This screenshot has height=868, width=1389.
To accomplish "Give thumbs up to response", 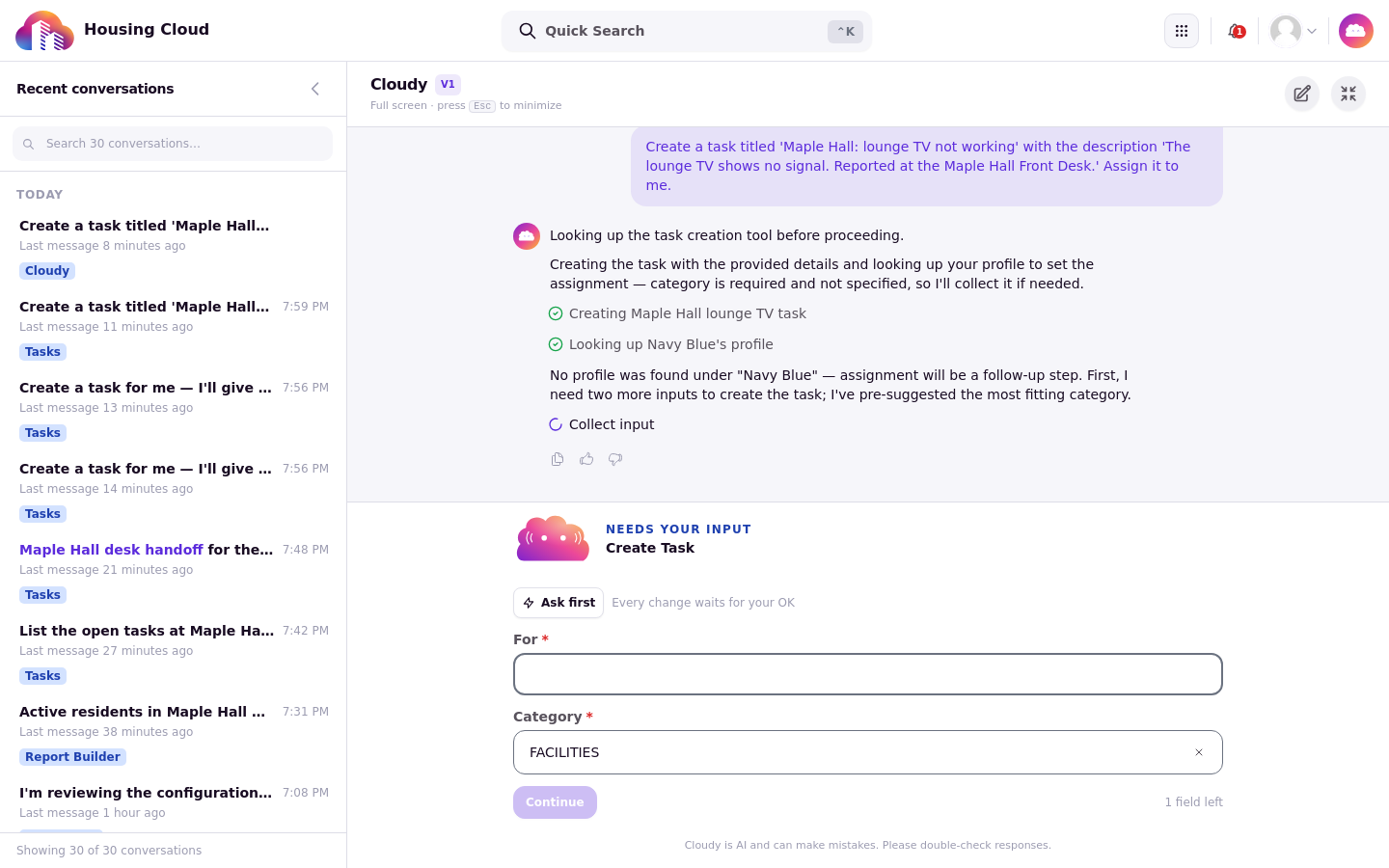I will [586, 459].
